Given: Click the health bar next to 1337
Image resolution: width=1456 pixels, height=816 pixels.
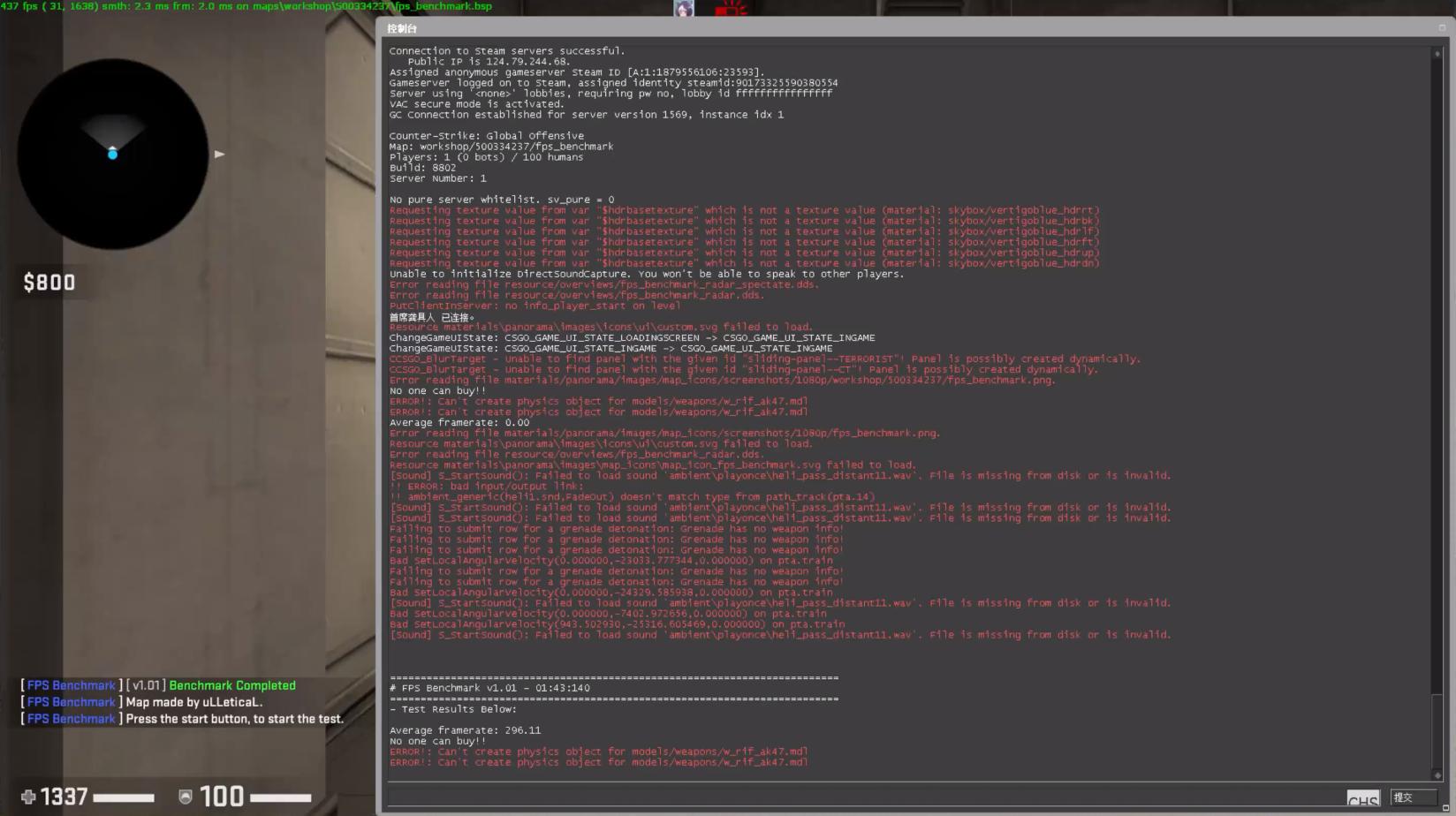Looking at the screenshot, I should tap(124, 797).
